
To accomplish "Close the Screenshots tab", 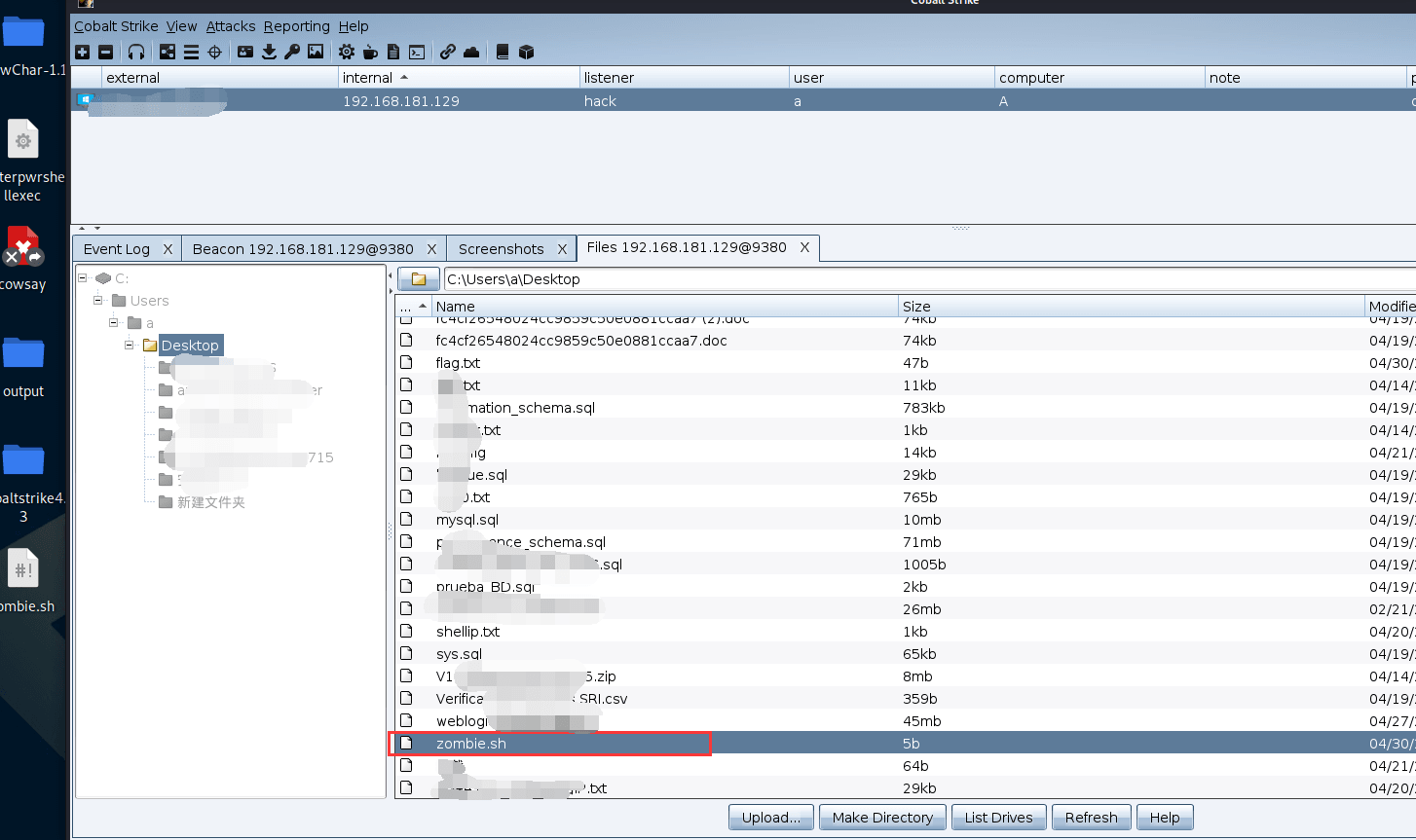I will pyautogui.click(x=562, y=248).
